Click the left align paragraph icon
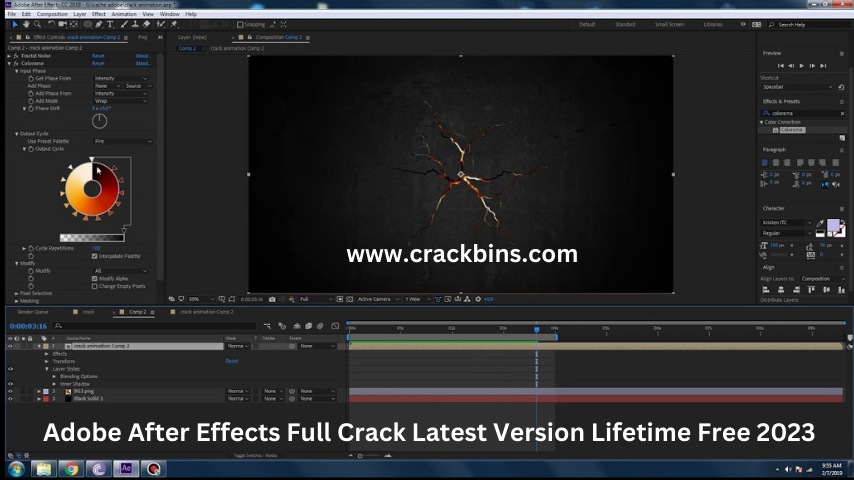The width and height of the screenshot is (854, 480). [765, 162]
